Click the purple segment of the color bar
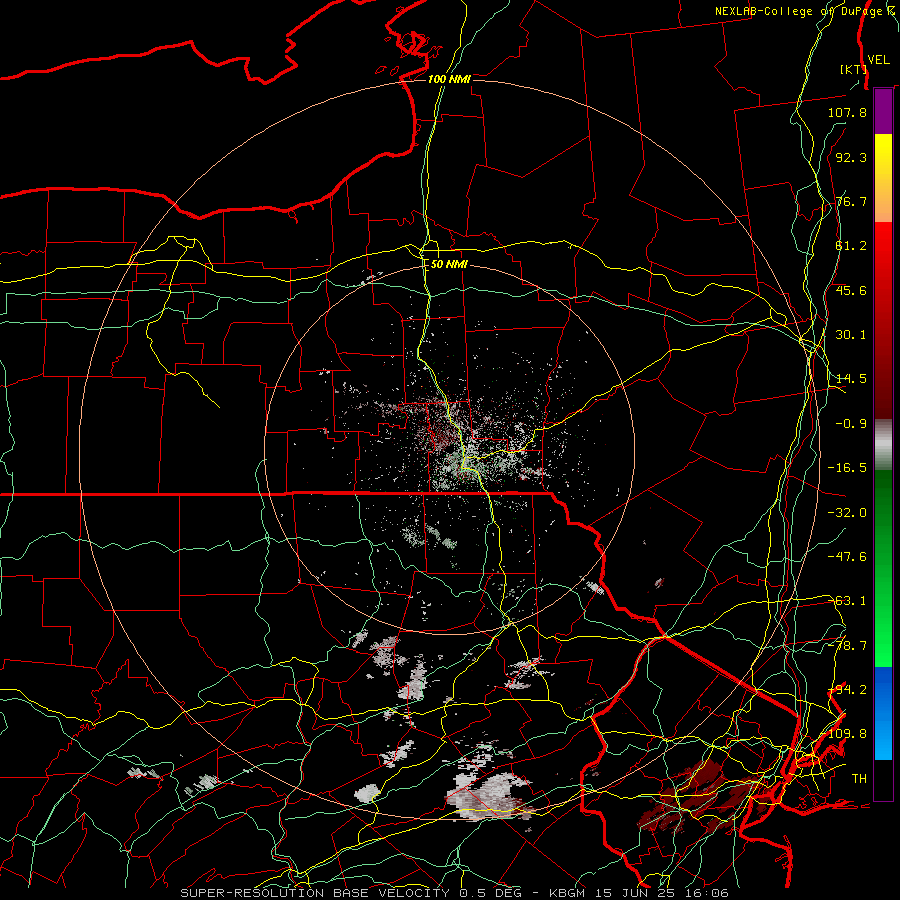This screenshot has width=900, height=900. [883, 111]
